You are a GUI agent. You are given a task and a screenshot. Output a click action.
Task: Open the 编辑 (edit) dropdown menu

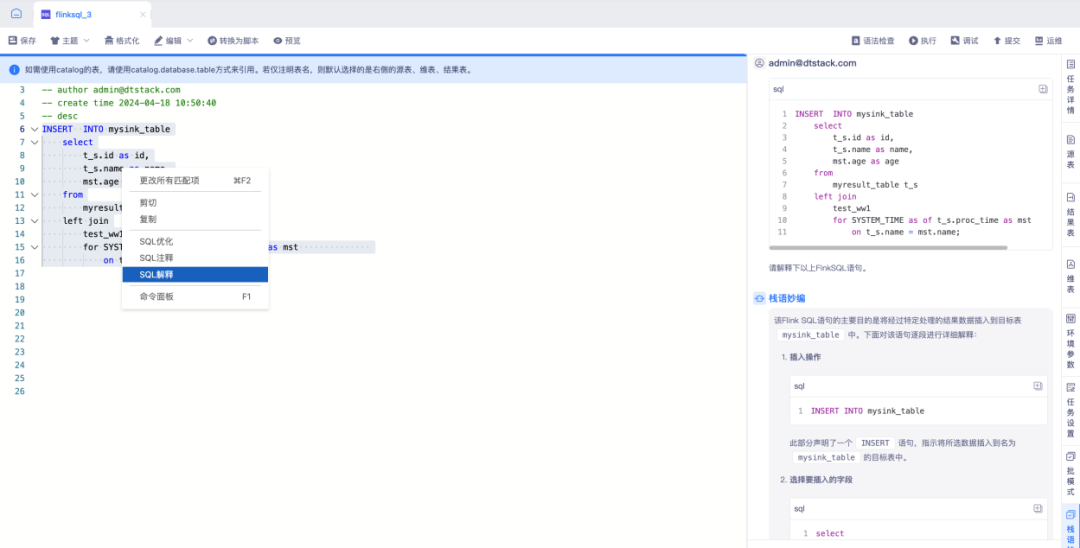pos(174,41)
